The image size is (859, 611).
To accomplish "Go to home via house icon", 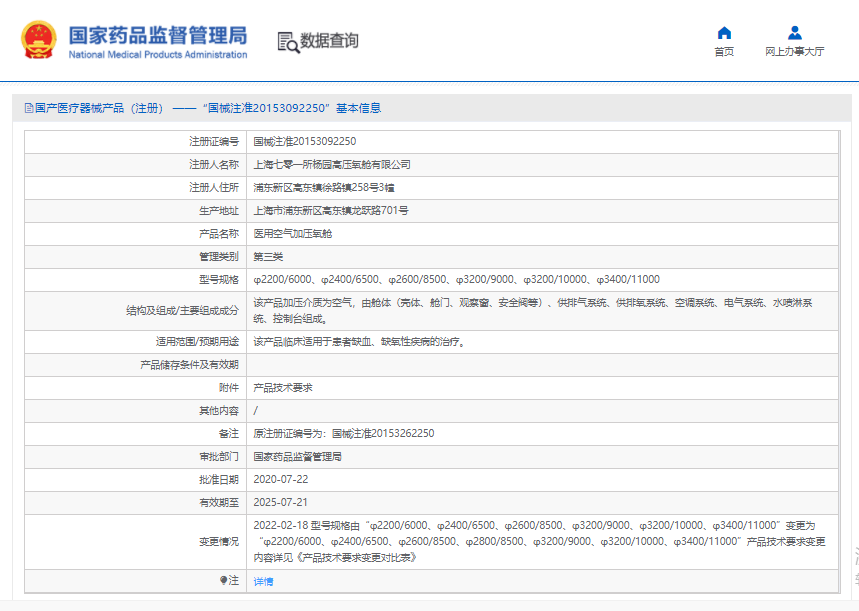I will point(724,33).
